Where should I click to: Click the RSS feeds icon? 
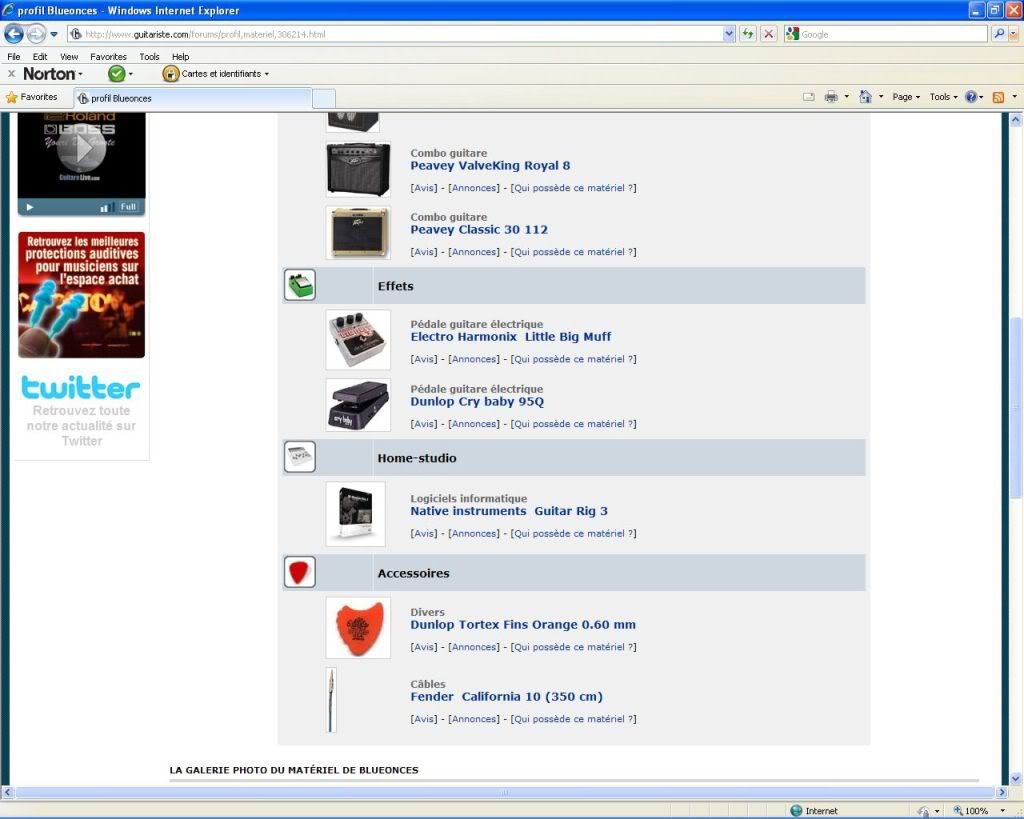[998, 97]
